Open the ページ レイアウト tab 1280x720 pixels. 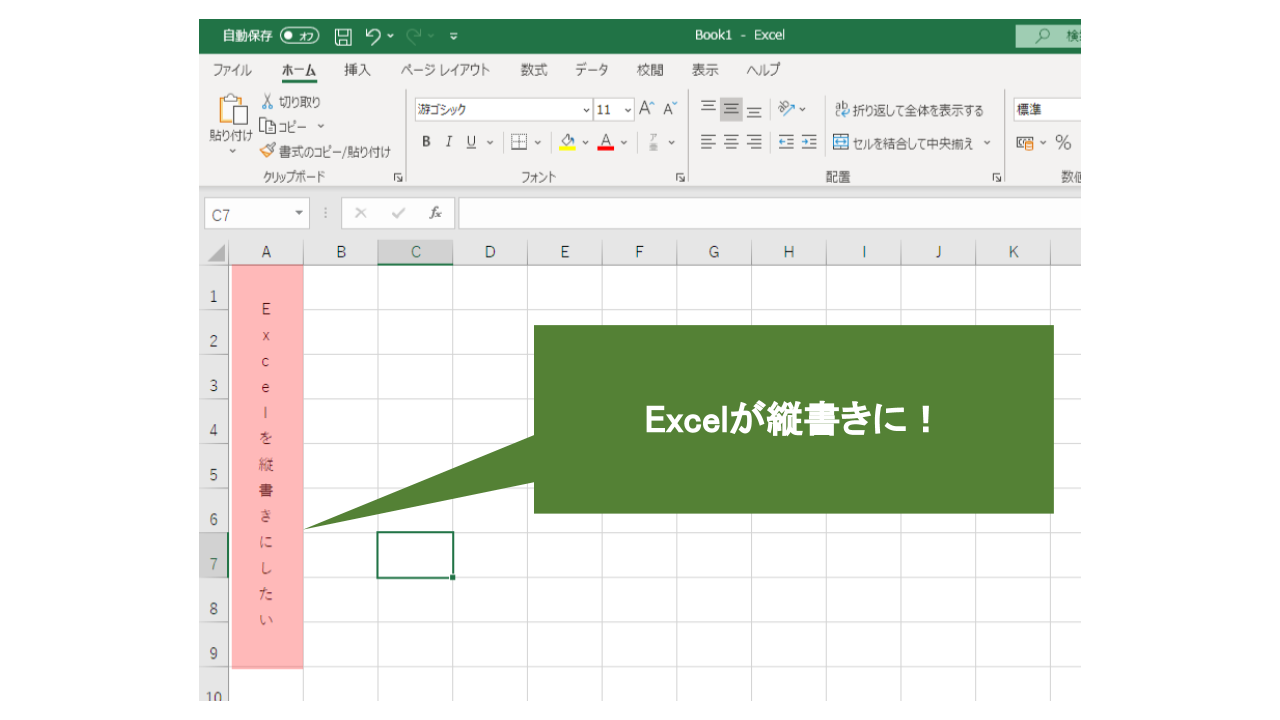click(x=445, y=70)
